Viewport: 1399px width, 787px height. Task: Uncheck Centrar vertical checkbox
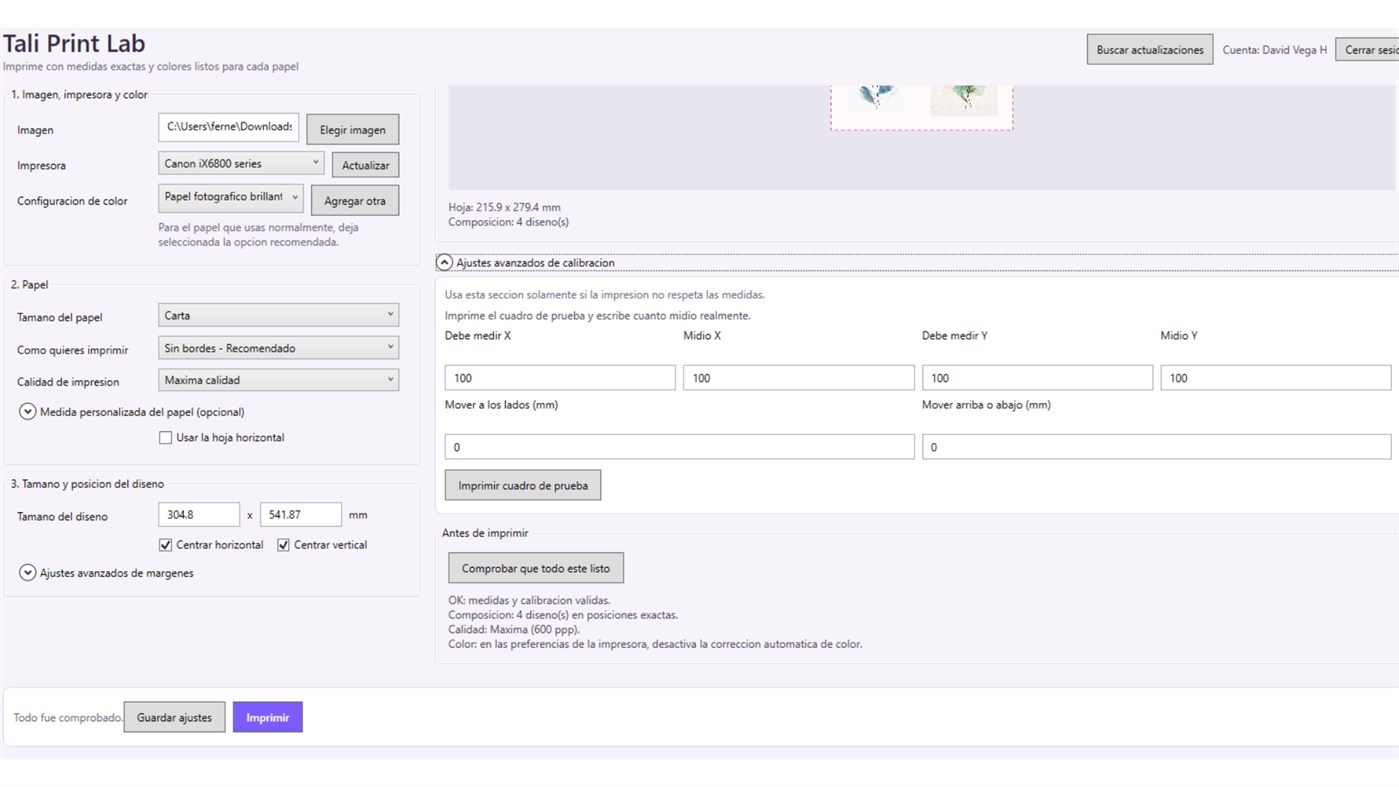click(x=284, y=545)
